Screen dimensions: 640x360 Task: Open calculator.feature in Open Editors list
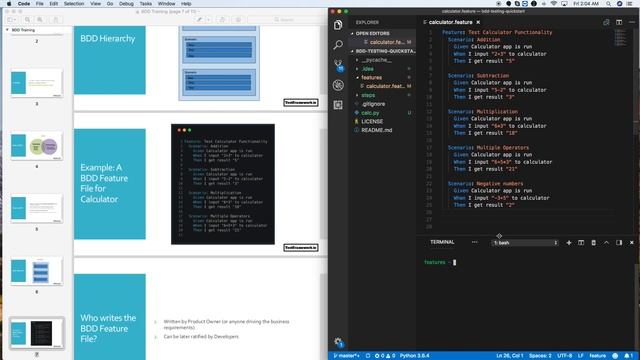387,42
